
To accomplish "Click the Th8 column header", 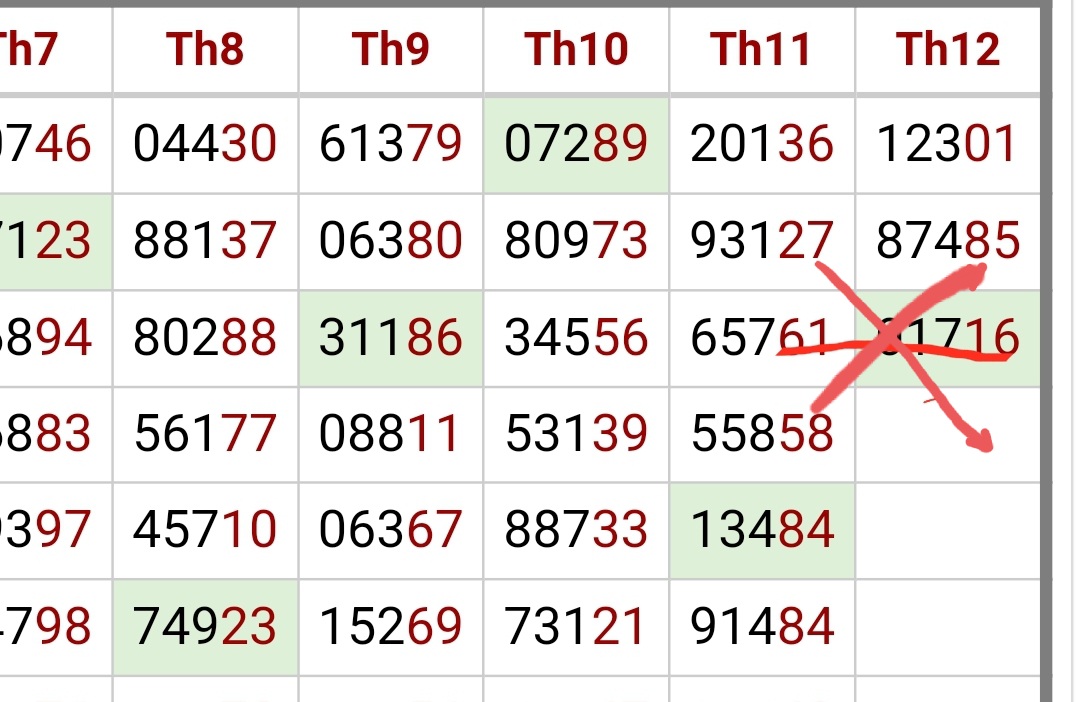I will point(205,48).
